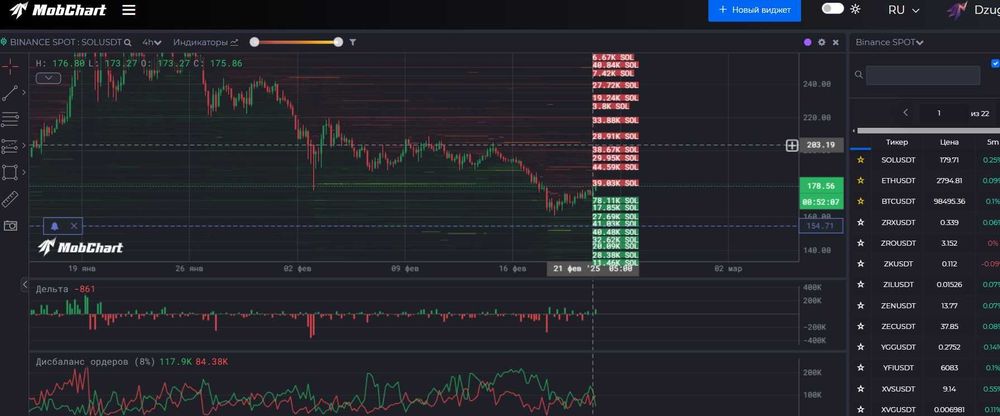This screenshot has width=1000, height=416.
Task: Switch the dark/light theme toggle
Action: [x=832, y=9]
